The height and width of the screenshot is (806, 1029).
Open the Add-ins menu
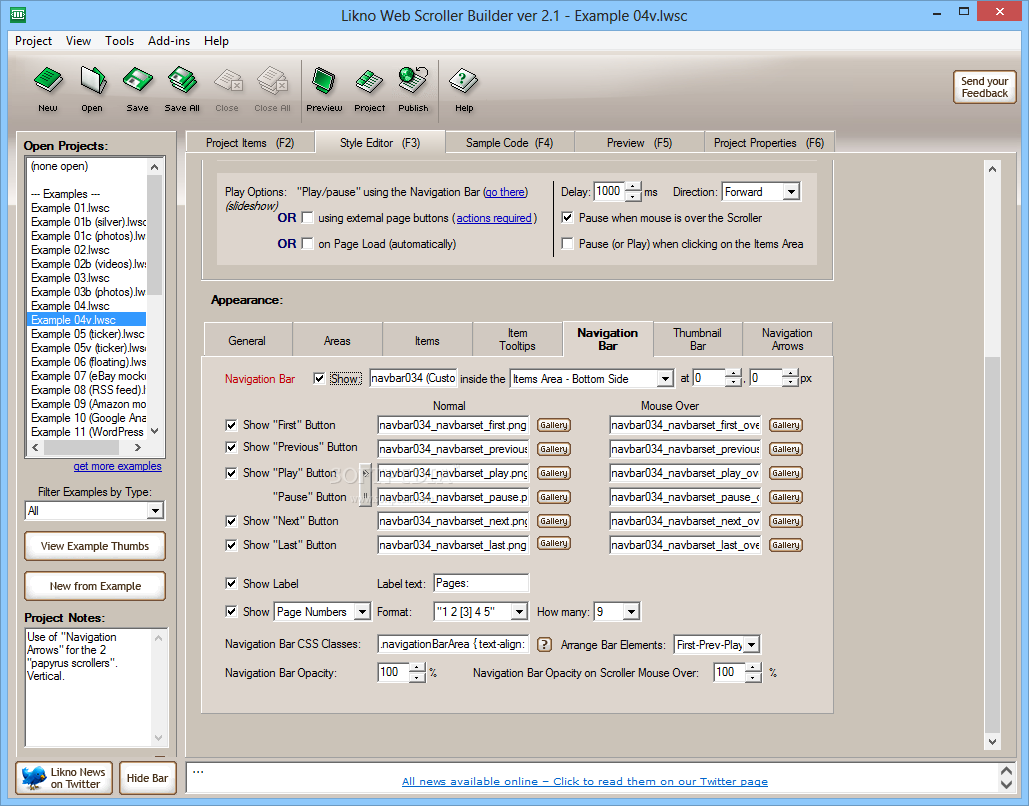tap(169, 41)
